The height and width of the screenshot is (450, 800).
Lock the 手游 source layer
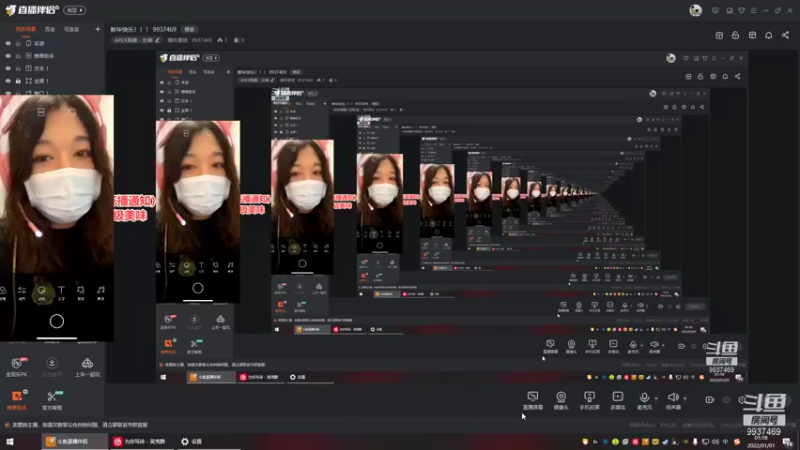tap(18, 43)
